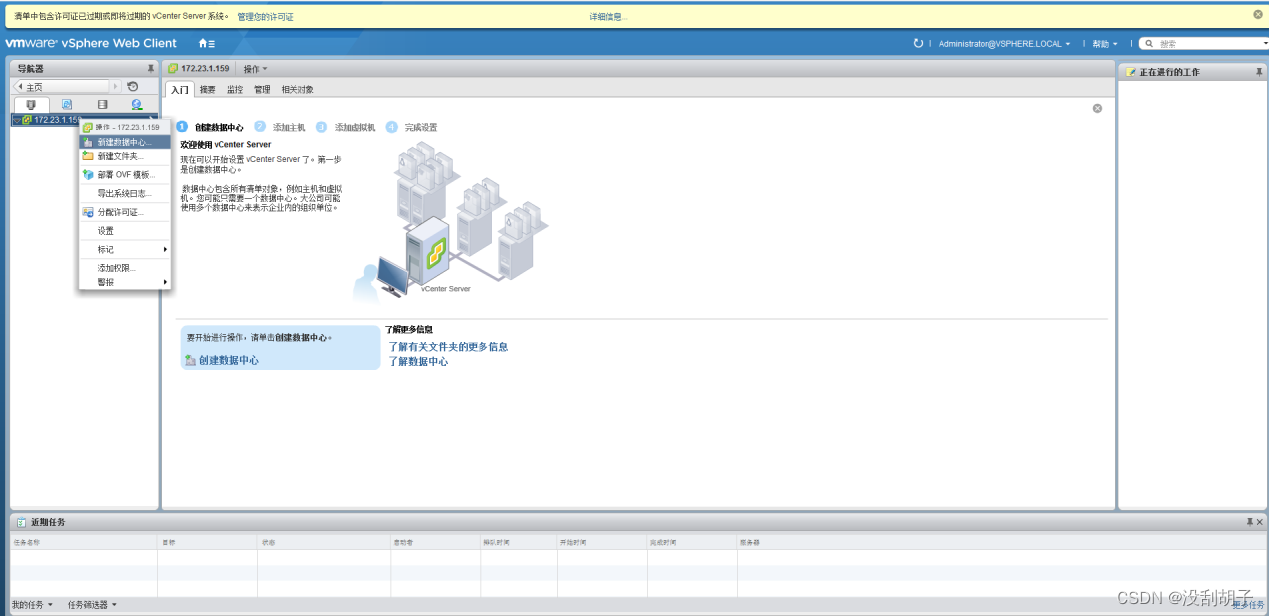The image size is (1269, 616).
Task: Switch to VMs and Templates navigator tab
Action: click(67, 104)
